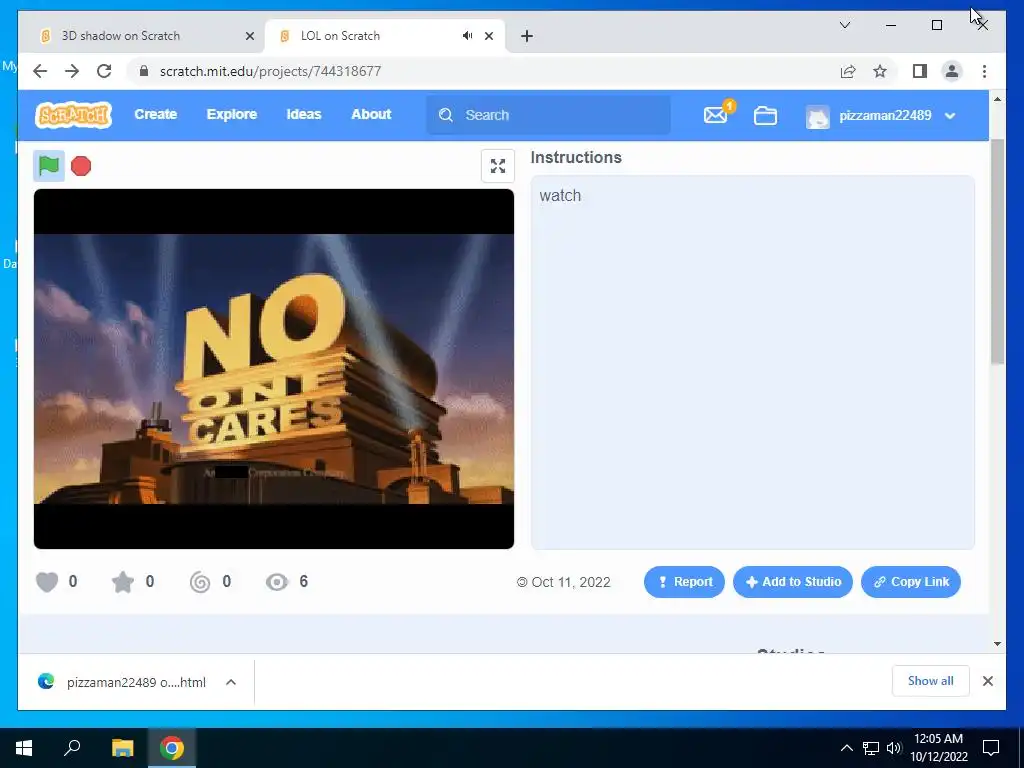Close the downloads bar
This screenshot has height=768, width=1024.
(988, 681)
